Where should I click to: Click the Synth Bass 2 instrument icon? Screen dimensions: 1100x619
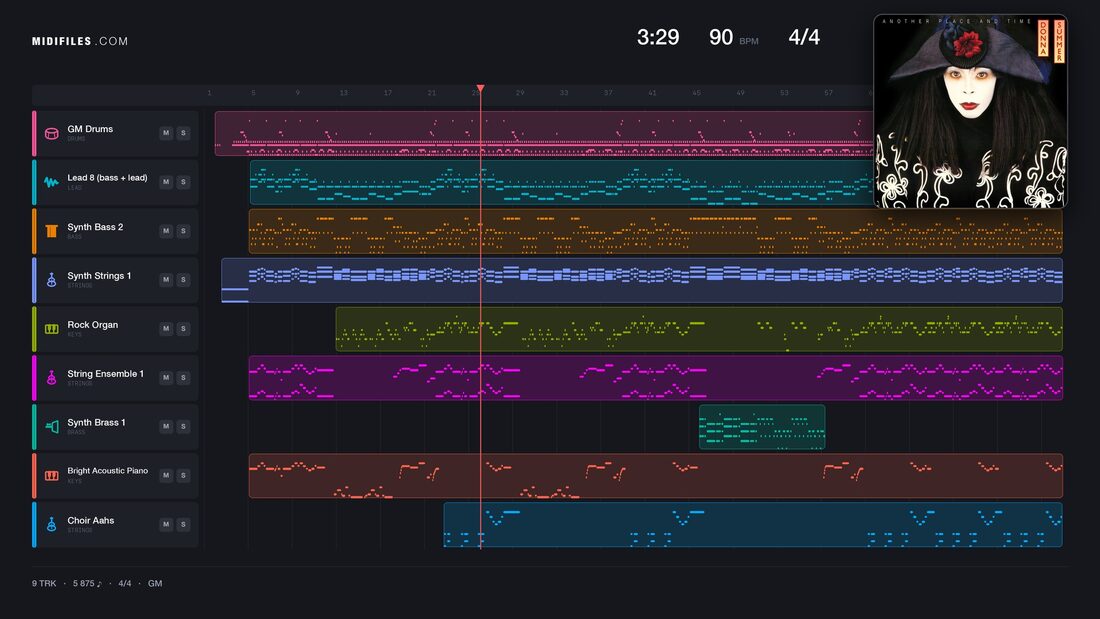[x=51, y=231]
